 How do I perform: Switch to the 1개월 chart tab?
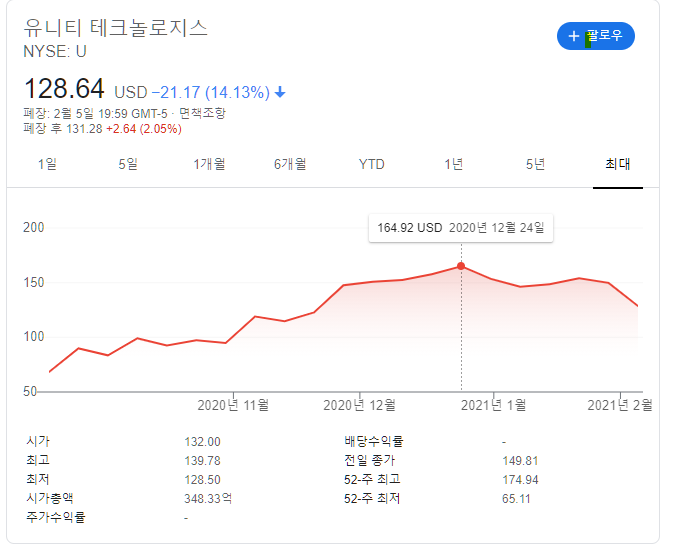(209, 164)
